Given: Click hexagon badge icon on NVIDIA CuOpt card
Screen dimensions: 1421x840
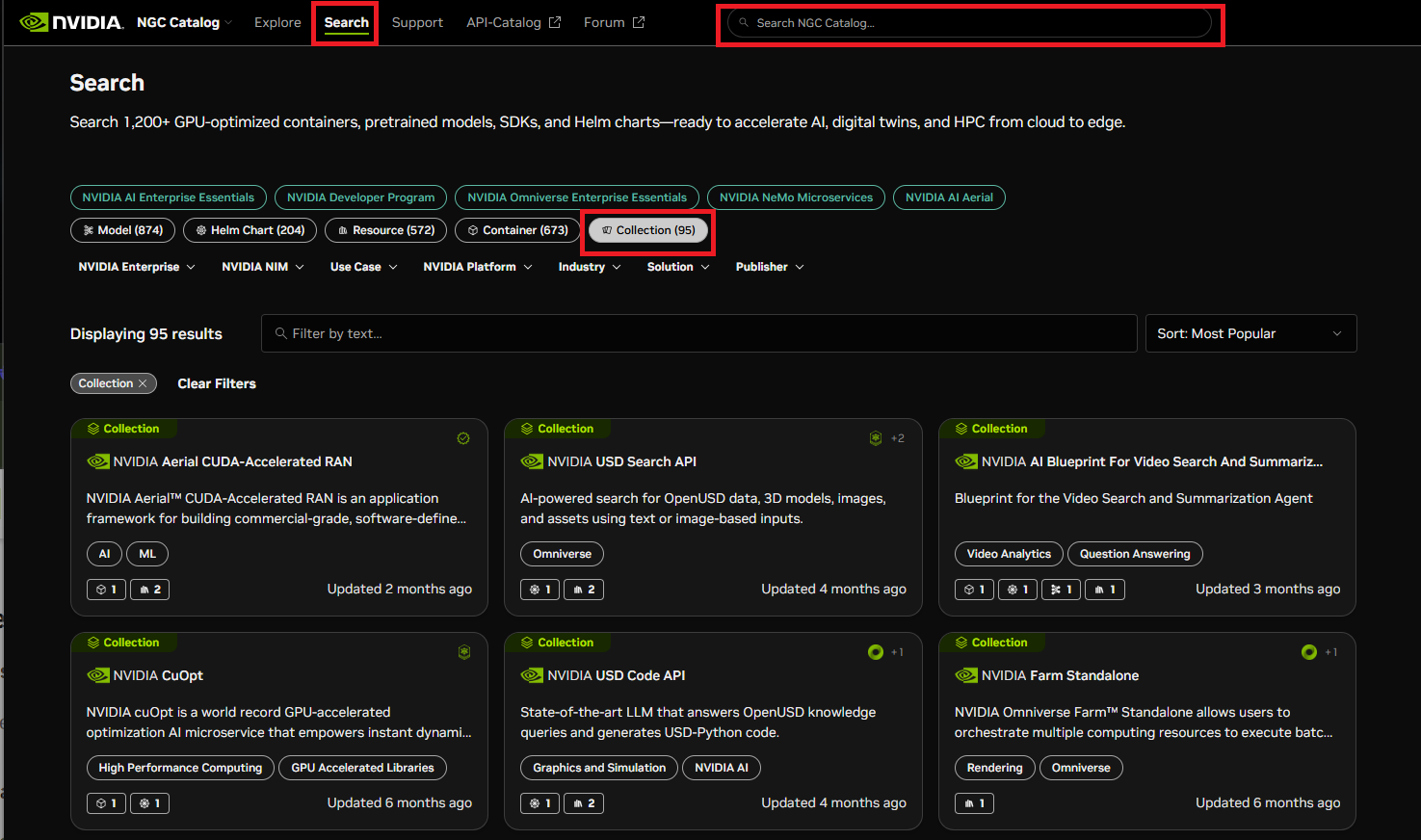Looking at the screenshot, I should coord(464,652).
